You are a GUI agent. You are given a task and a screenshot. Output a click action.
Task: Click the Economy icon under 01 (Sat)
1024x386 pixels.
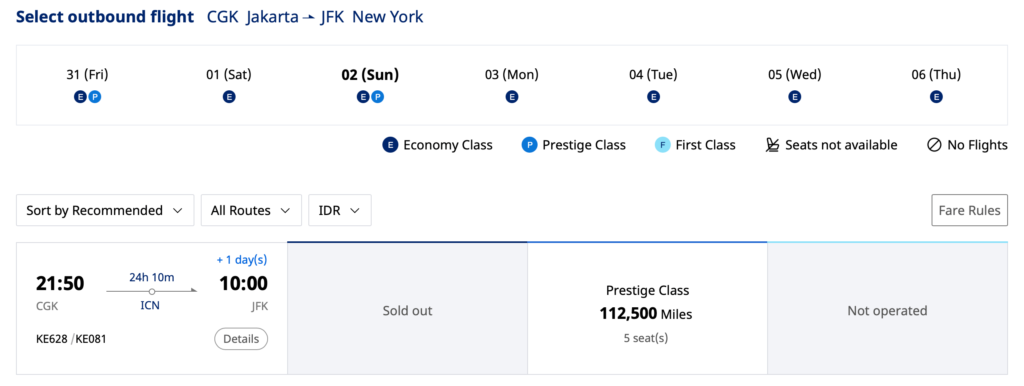click(229, 97)
